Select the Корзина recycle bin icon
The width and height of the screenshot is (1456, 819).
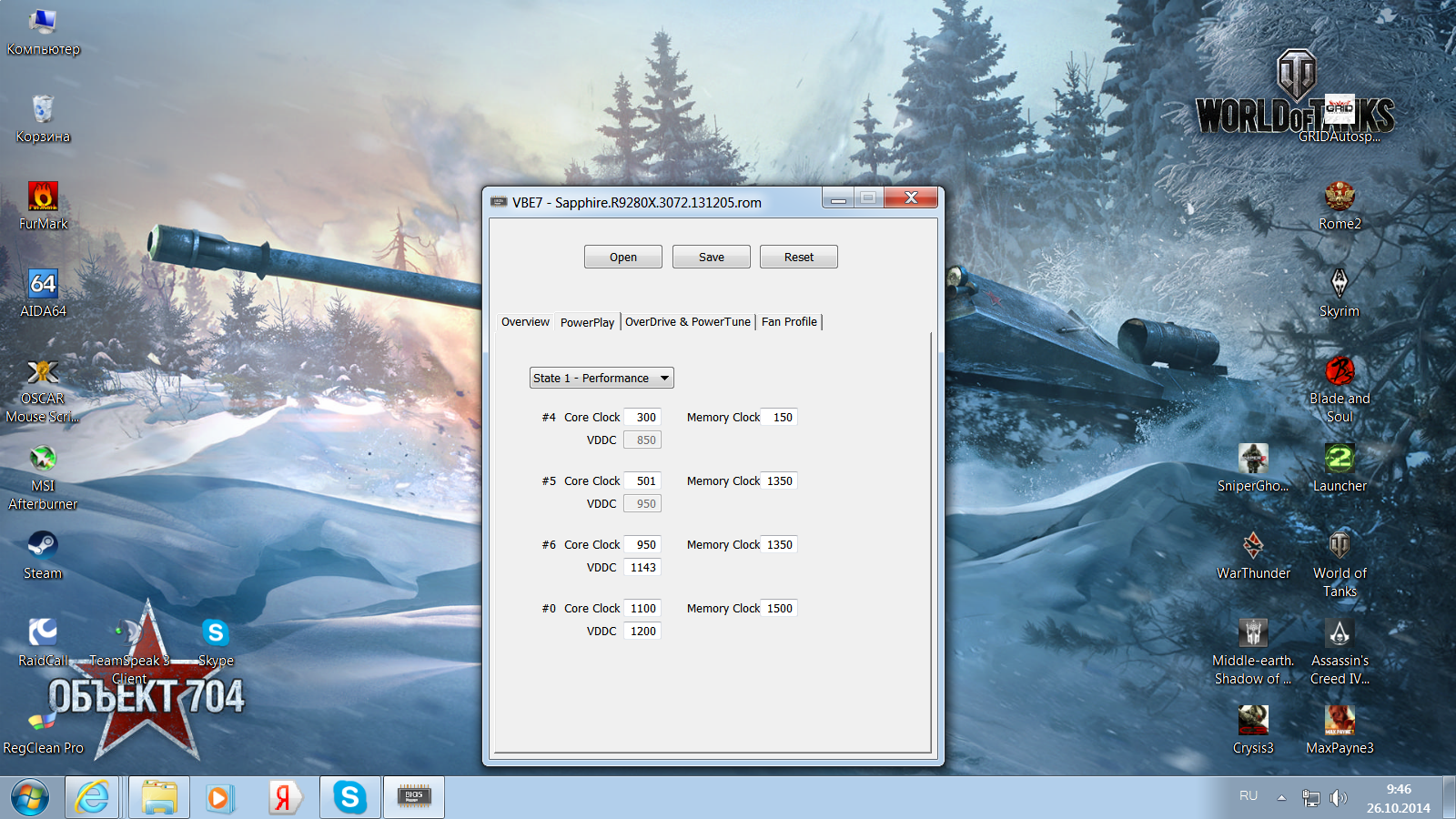pos(43,119)
